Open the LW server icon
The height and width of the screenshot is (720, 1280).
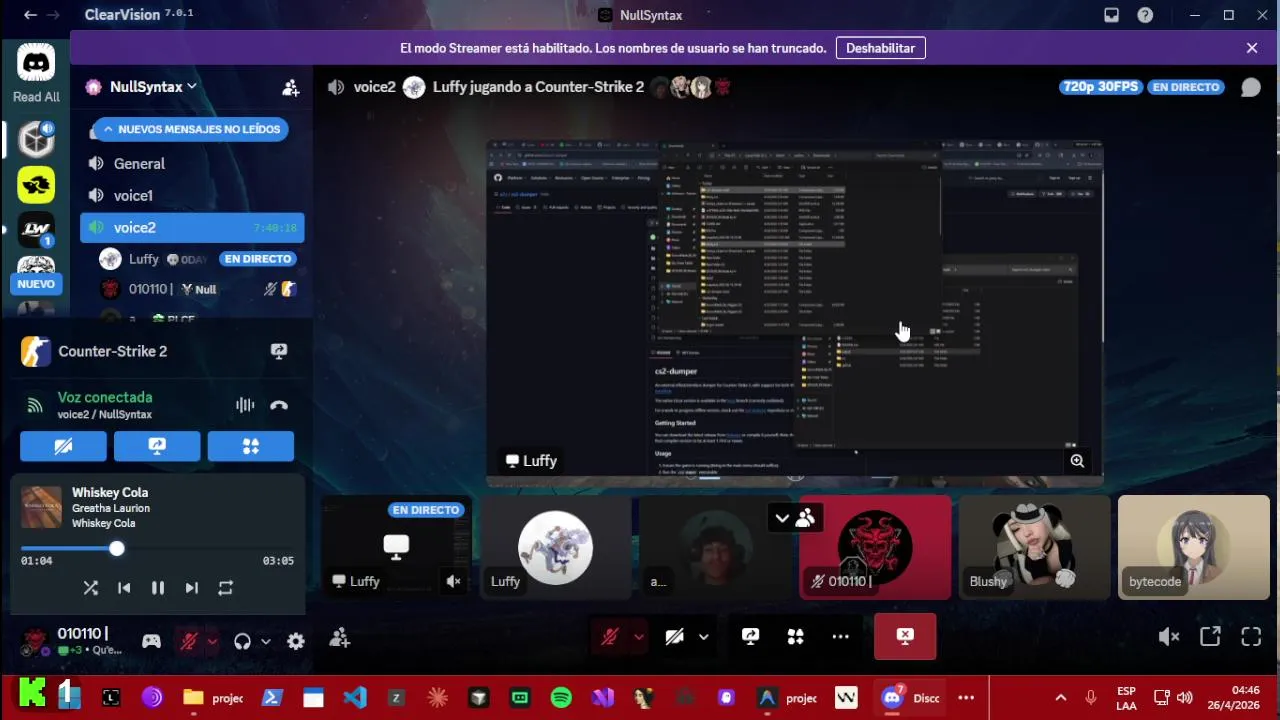point(36,230)
